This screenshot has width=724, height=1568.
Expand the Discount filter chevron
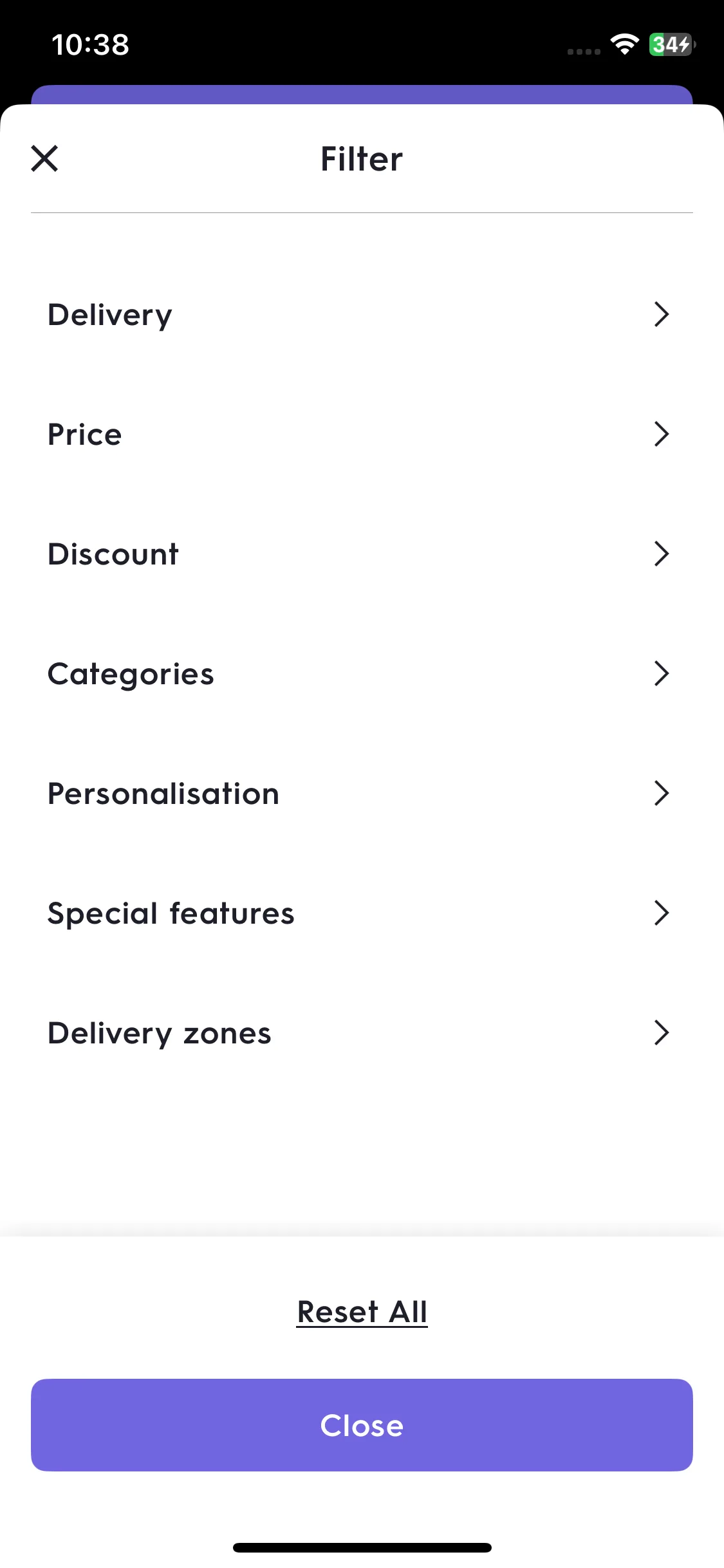point(662,554)
